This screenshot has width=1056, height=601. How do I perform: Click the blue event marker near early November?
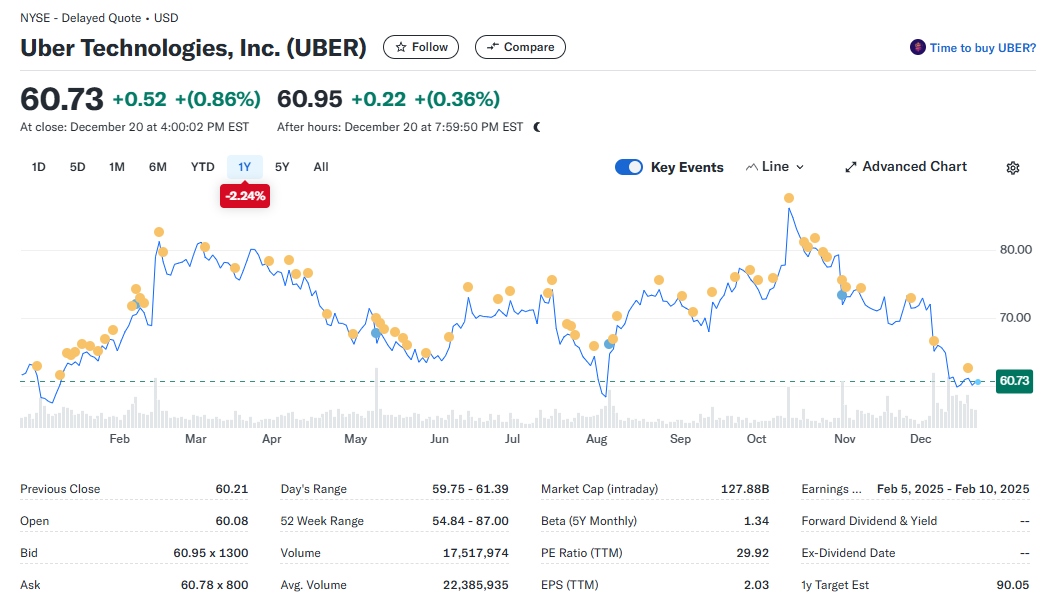(x=842, y=295)
